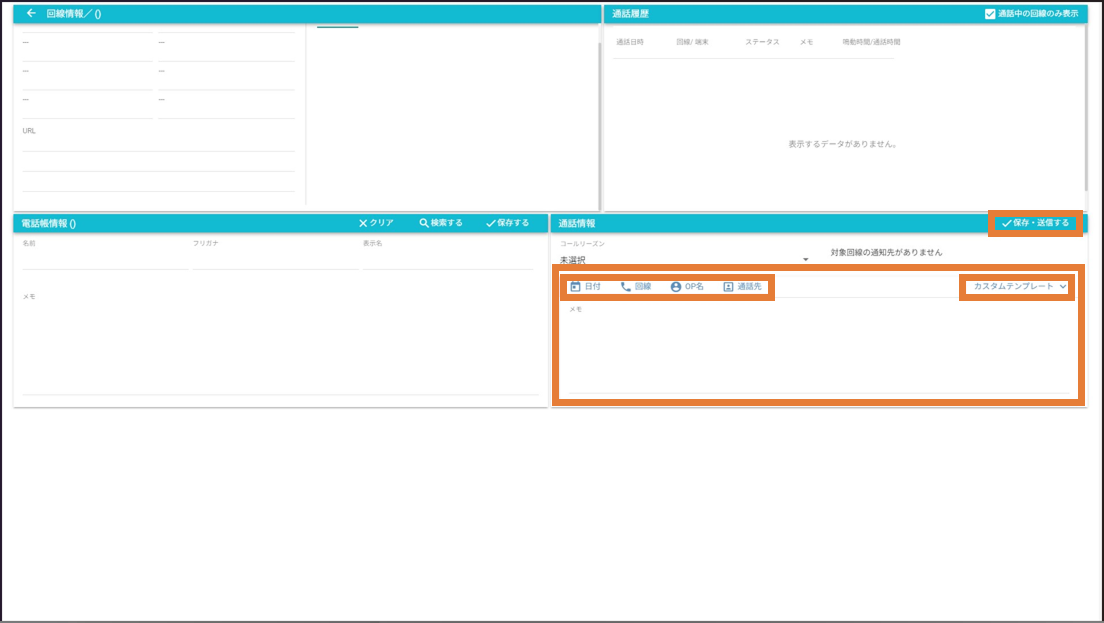Screen dimensions: 1104x623
Task: Click the 名前 input field
Action: tap(104, 261)
